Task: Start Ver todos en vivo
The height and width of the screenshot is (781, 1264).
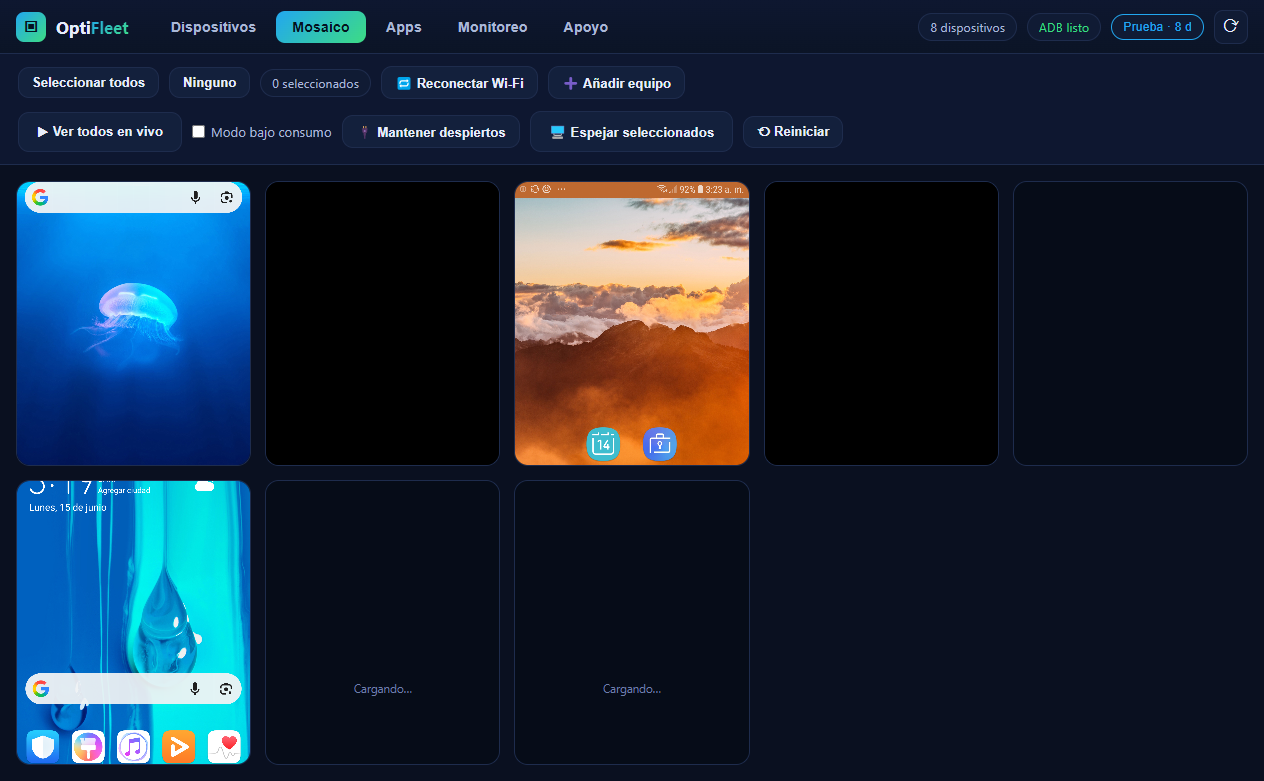Action: (x=100, y=132)
